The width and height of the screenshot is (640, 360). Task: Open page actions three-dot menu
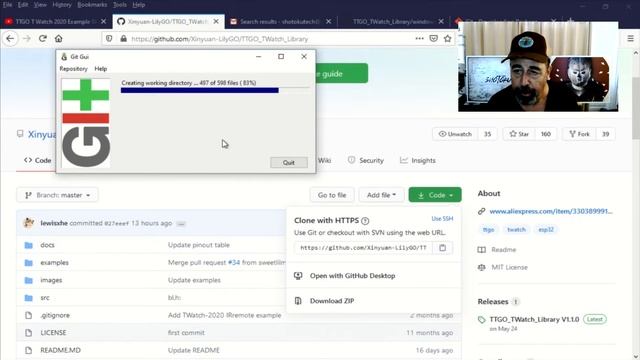(419, 38)
